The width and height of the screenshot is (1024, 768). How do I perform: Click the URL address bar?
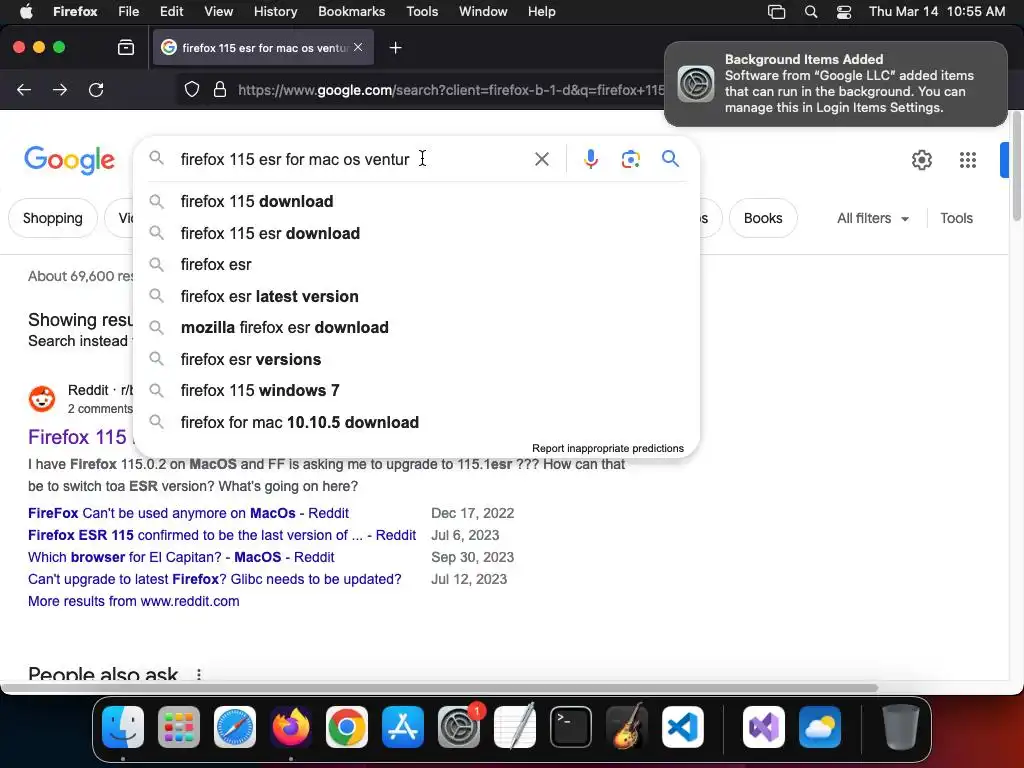coord(451,90)
